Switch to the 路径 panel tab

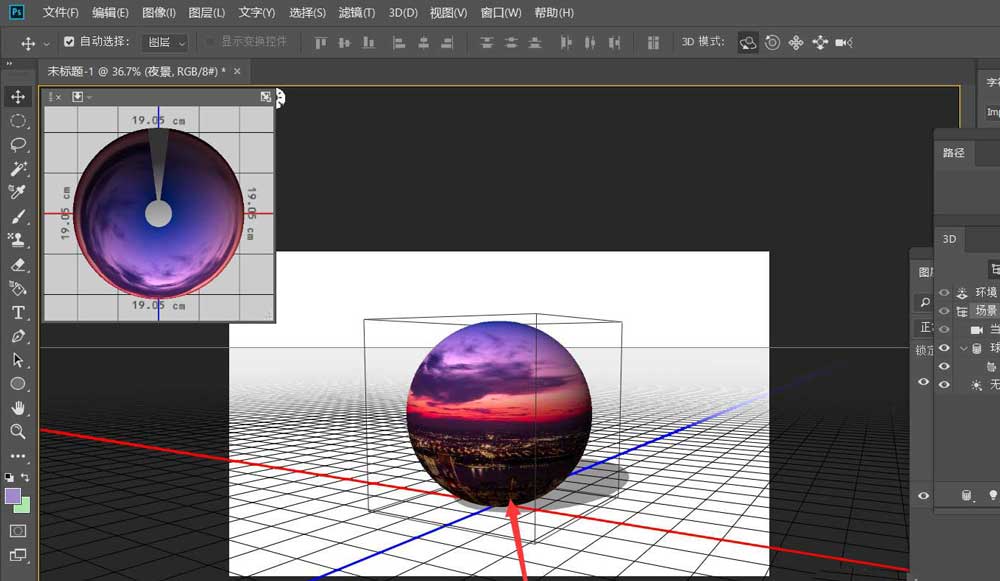pos(953,153)
